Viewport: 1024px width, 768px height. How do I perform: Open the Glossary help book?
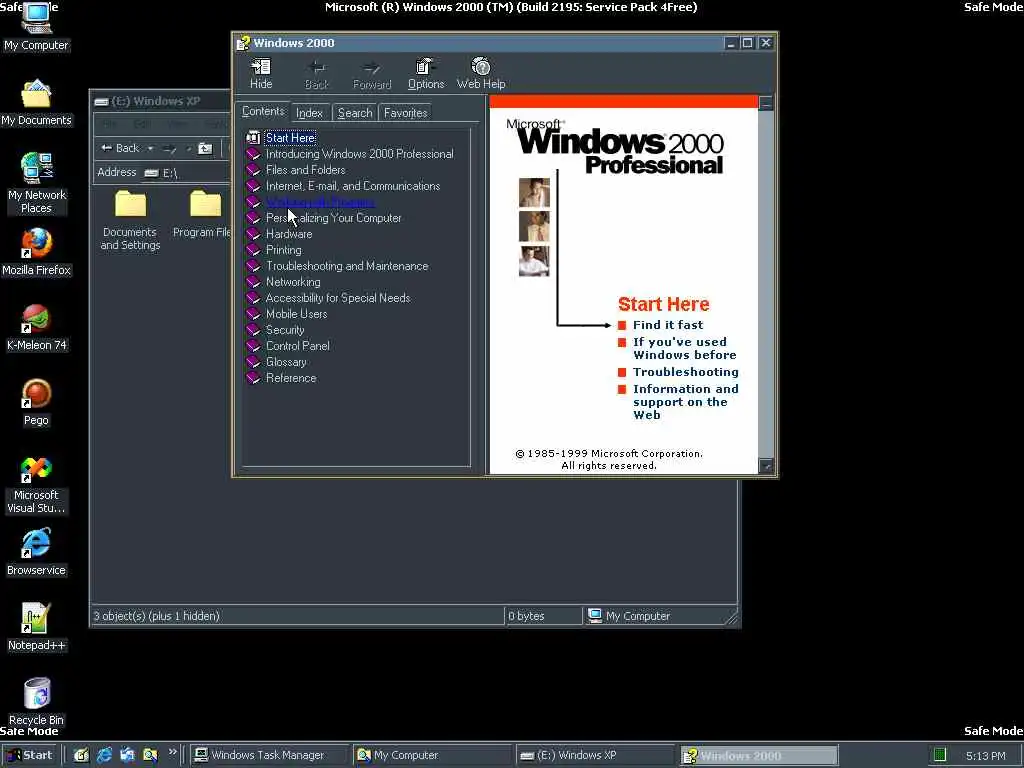(x=286, y=362)
